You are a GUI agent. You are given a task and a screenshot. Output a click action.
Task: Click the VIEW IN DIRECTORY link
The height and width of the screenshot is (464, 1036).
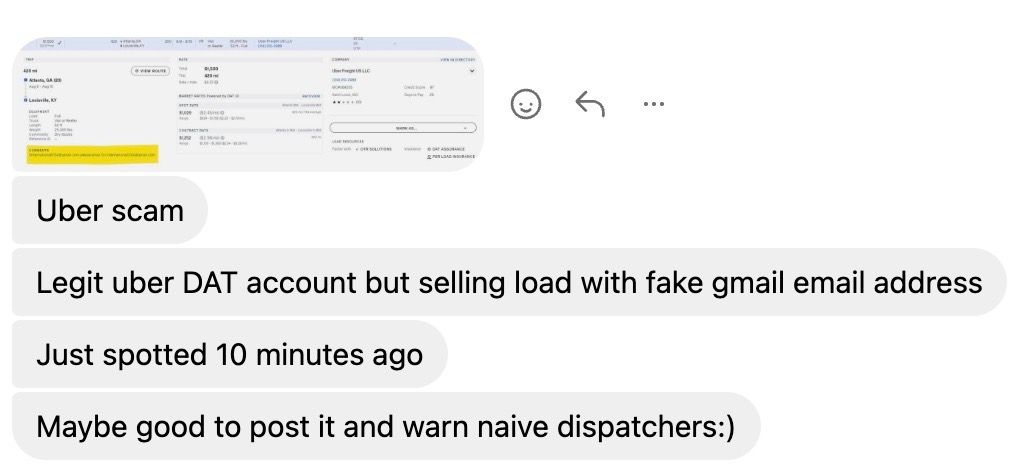click(x=457, y=59)
